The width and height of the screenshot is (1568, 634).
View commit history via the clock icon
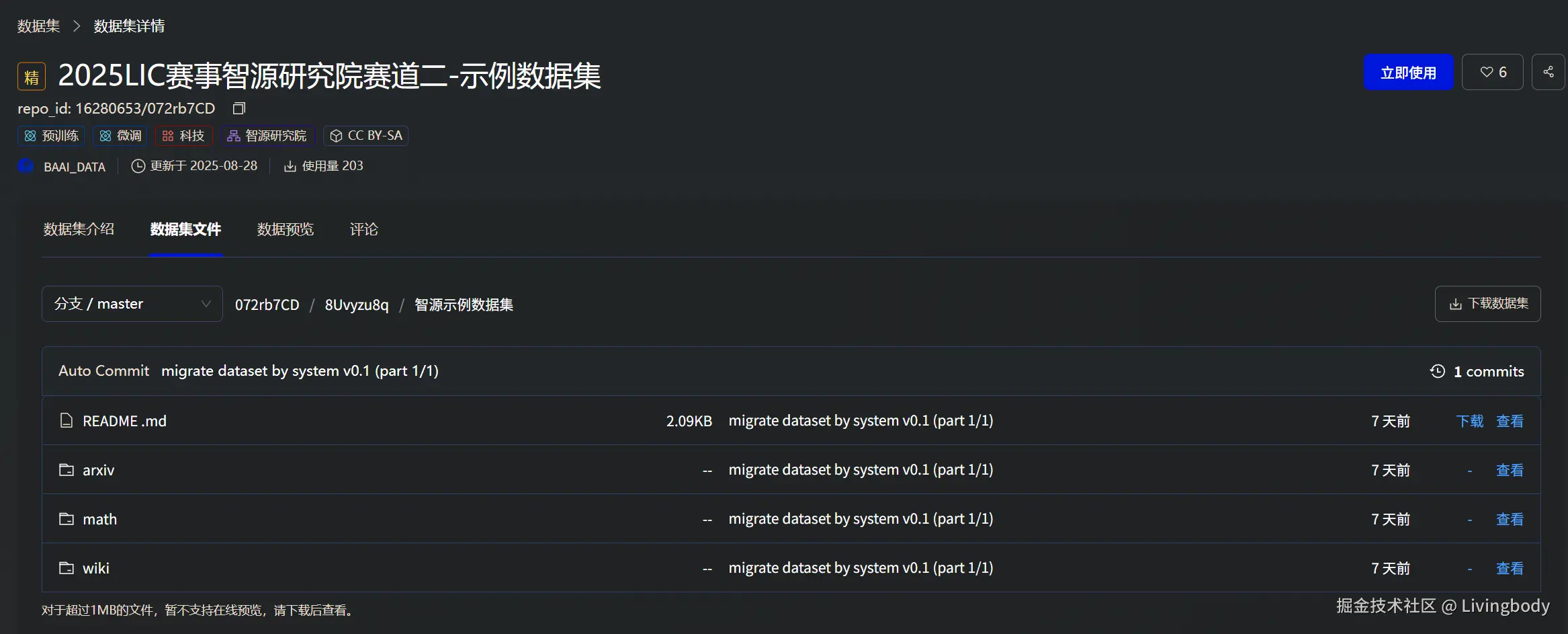[x=1437, y=371]
